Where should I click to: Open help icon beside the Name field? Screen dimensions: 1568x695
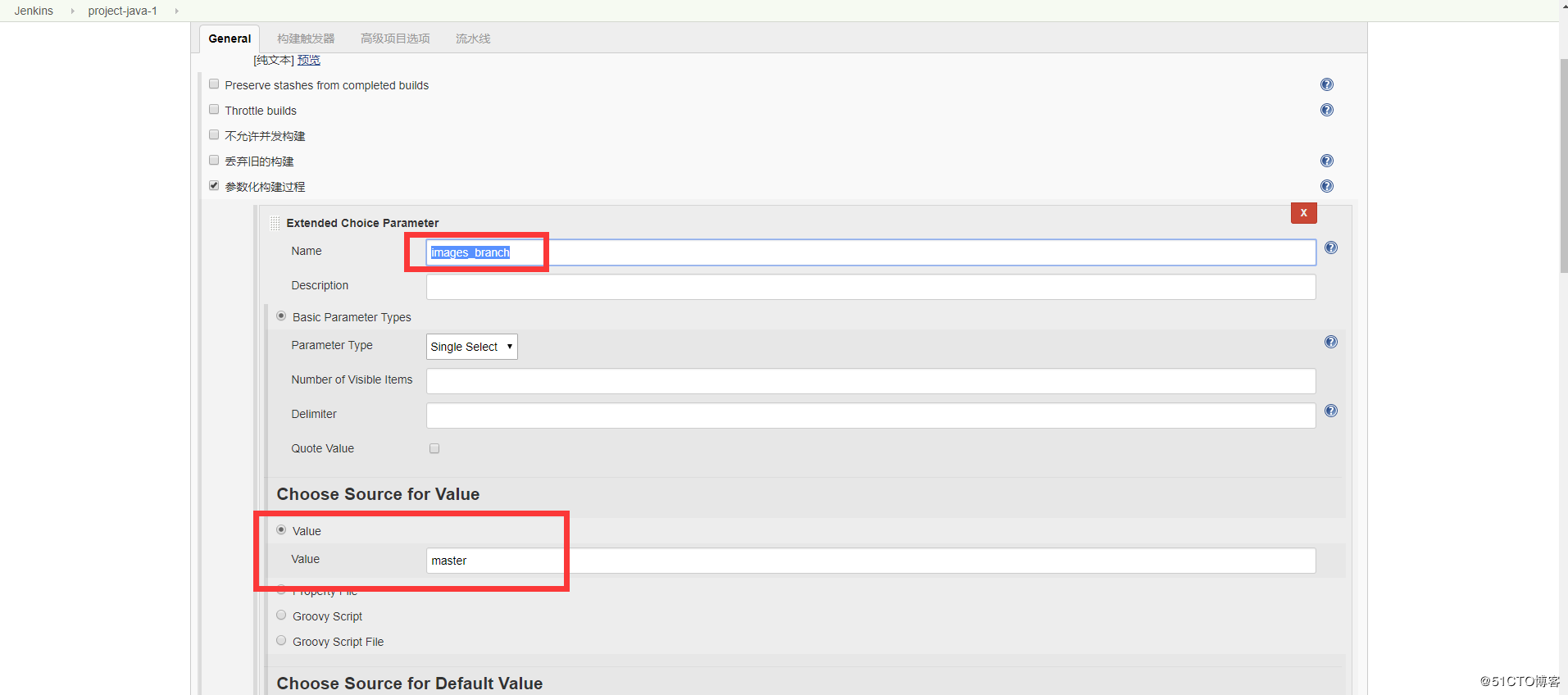tap(1330, 248)
